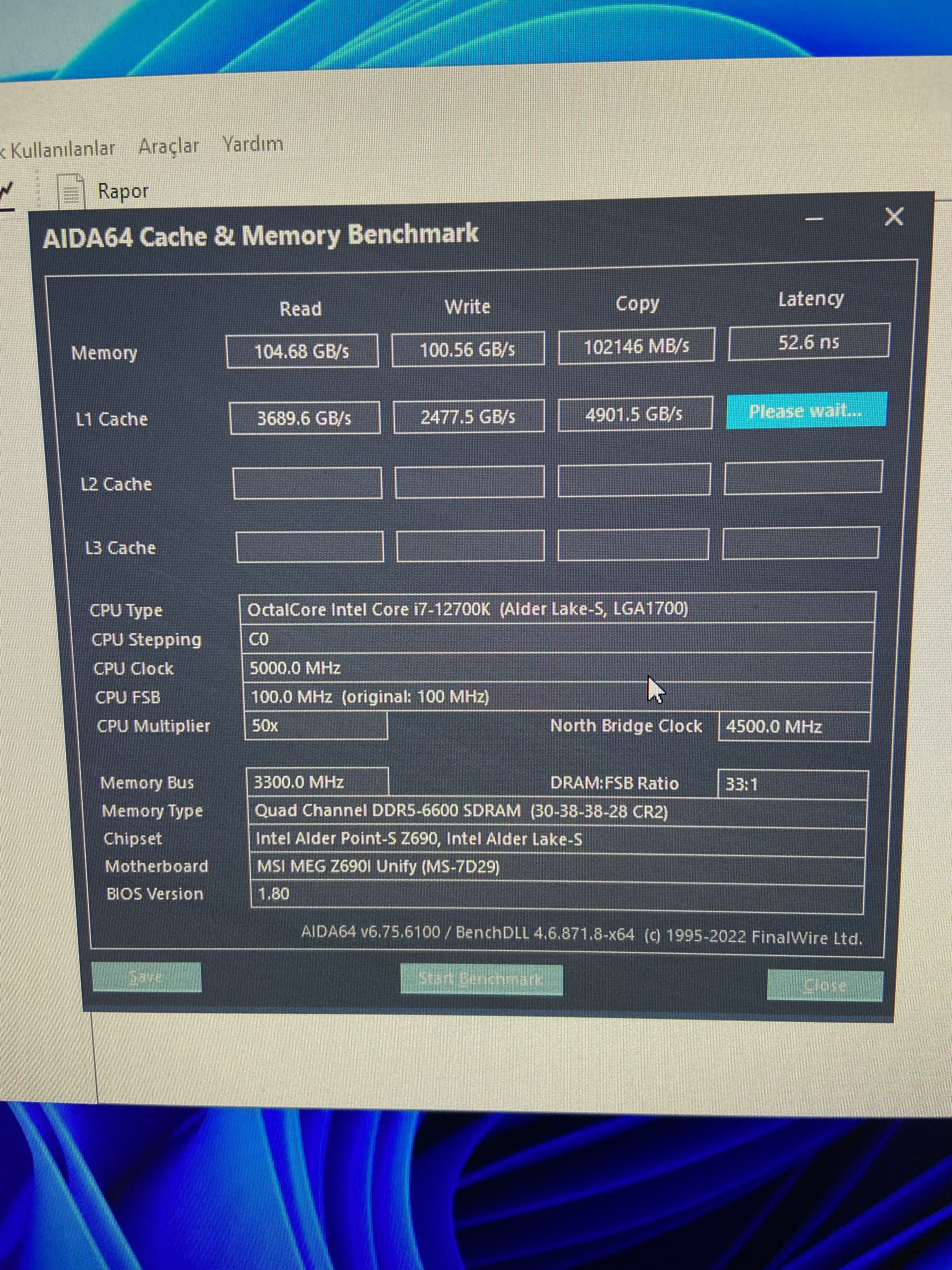Click the empty L2 Cache Read field
Viewport: 952px width, 1270px height.
[308, 483]
